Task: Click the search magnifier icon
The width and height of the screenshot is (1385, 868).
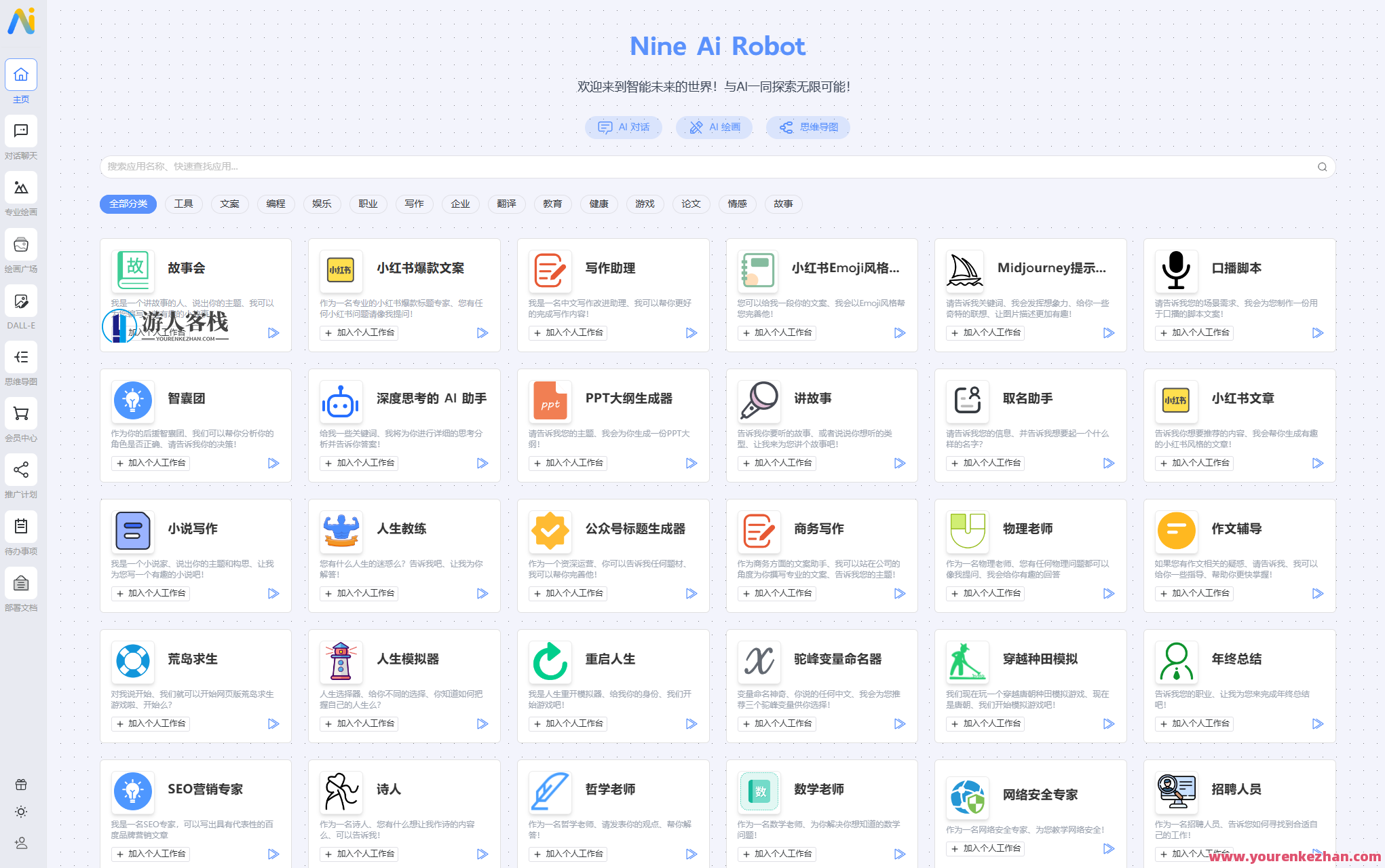Action: [1322, 166]
